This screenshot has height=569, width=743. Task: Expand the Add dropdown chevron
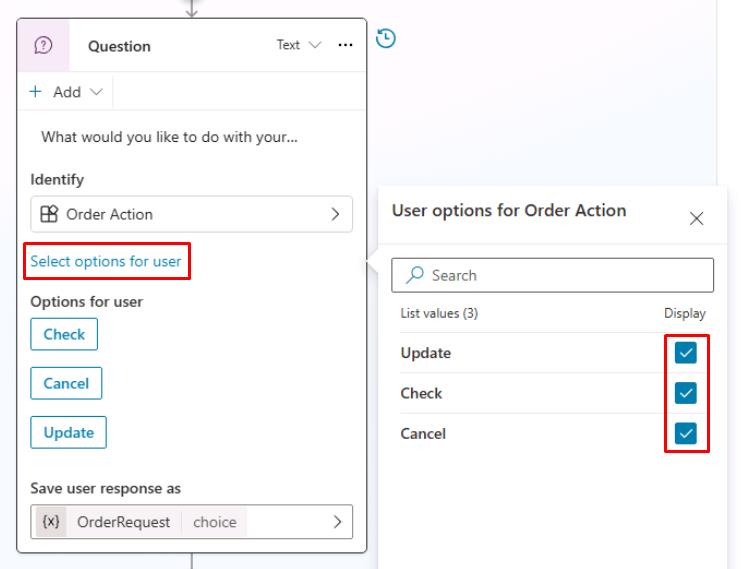pyautogui.click(x=96, y=91)
